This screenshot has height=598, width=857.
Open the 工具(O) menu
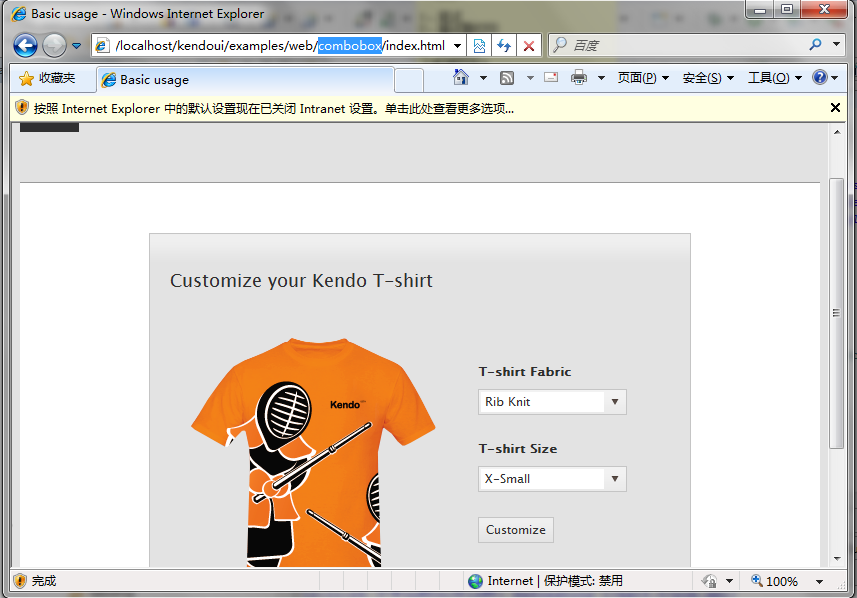tap(770, 78)
